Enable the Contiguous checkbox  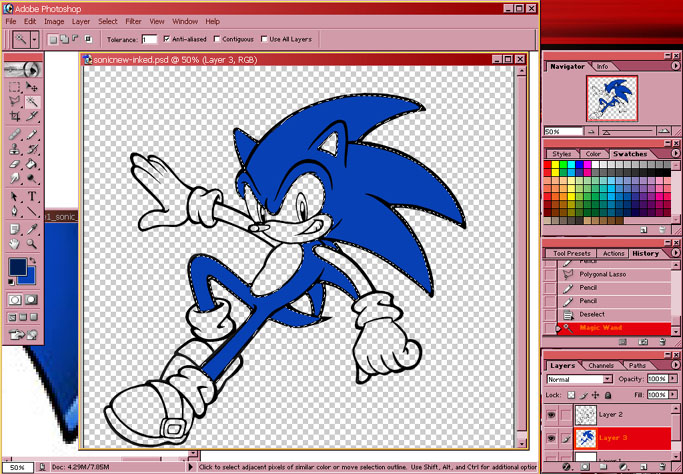[217, 39]
